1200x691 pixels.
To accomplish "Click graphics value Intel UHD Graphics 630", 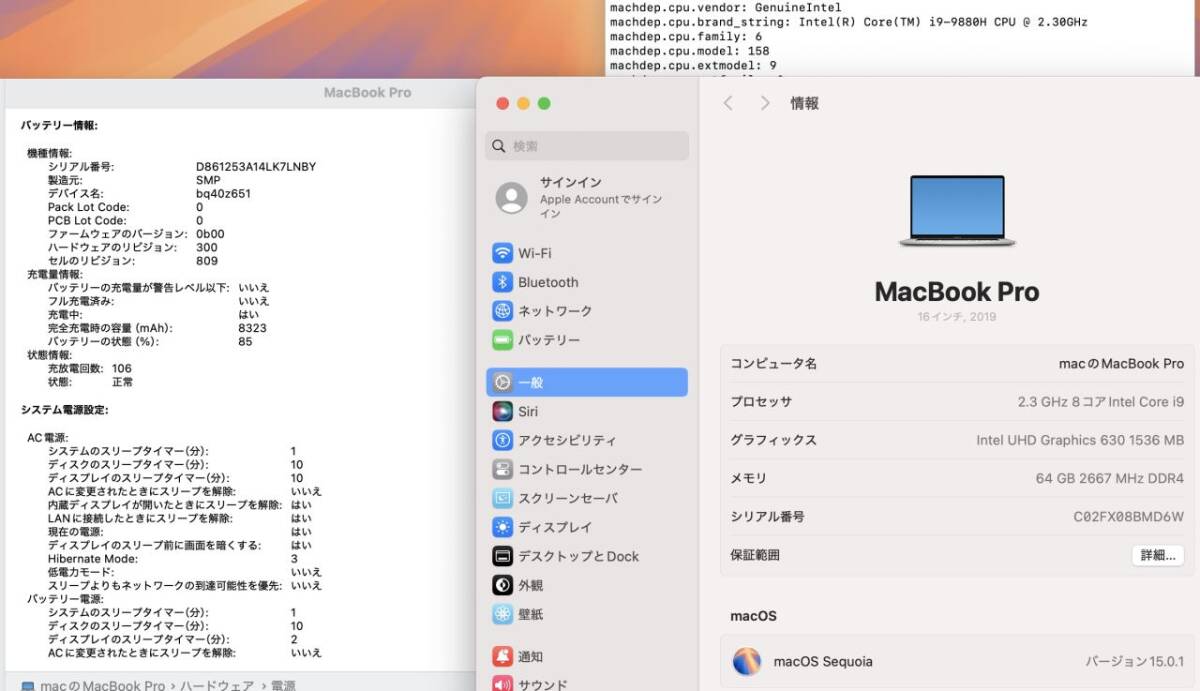I will click(1080, 440).
